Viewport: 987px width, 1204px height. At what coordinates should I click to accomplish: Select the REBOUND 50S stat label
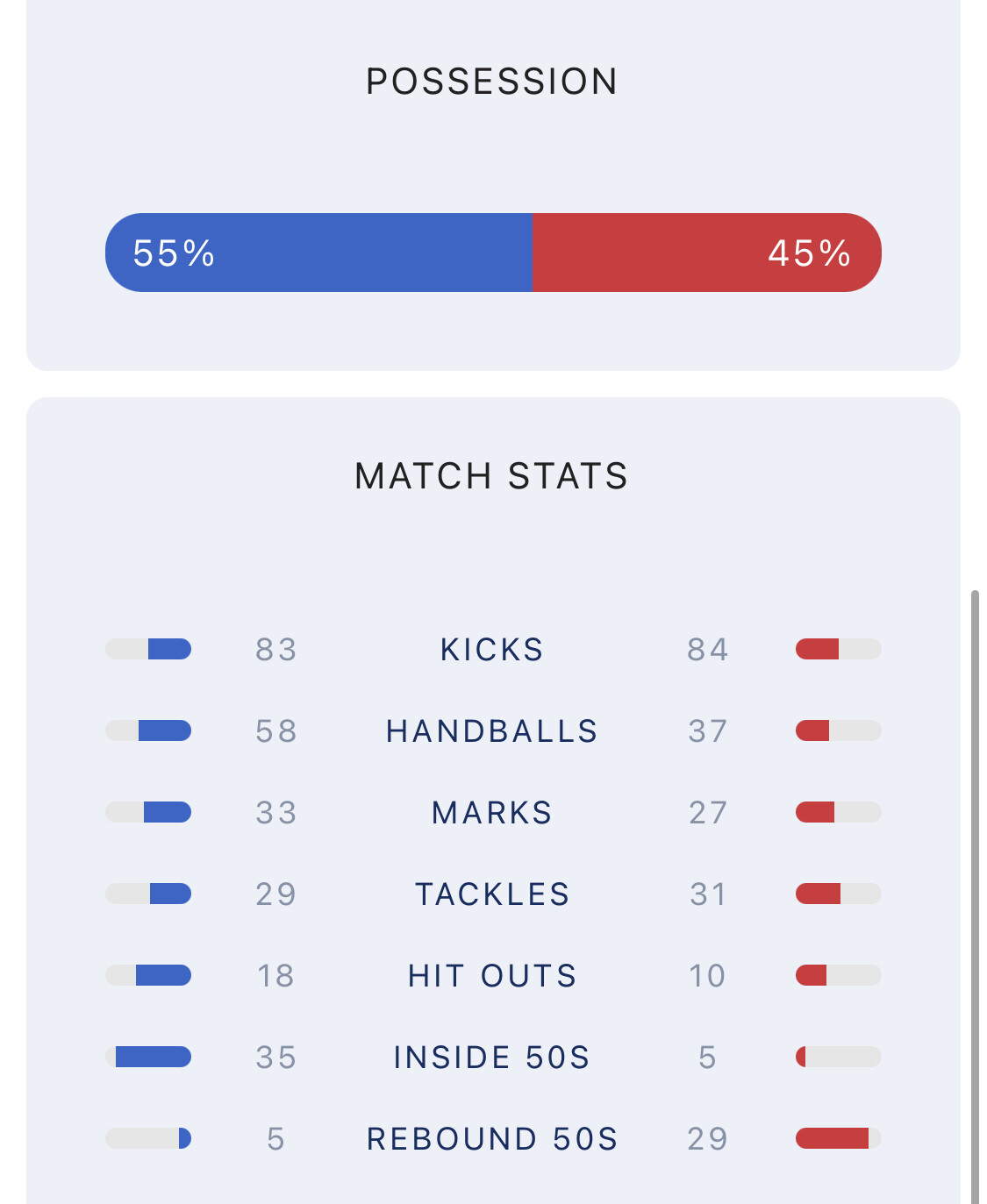point(492,1139)
